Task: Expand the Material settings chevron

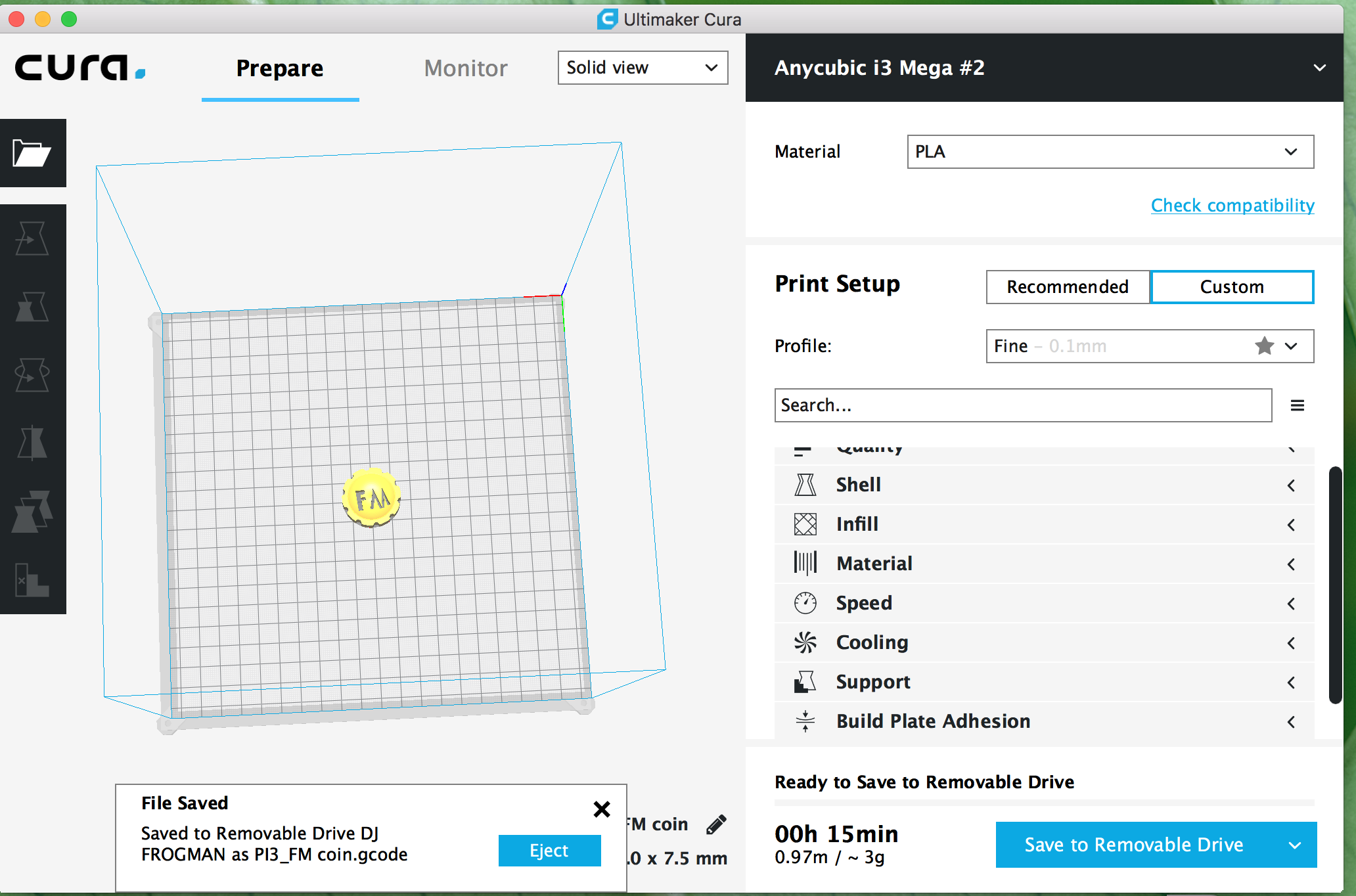Action: [x=1292, y=564]
